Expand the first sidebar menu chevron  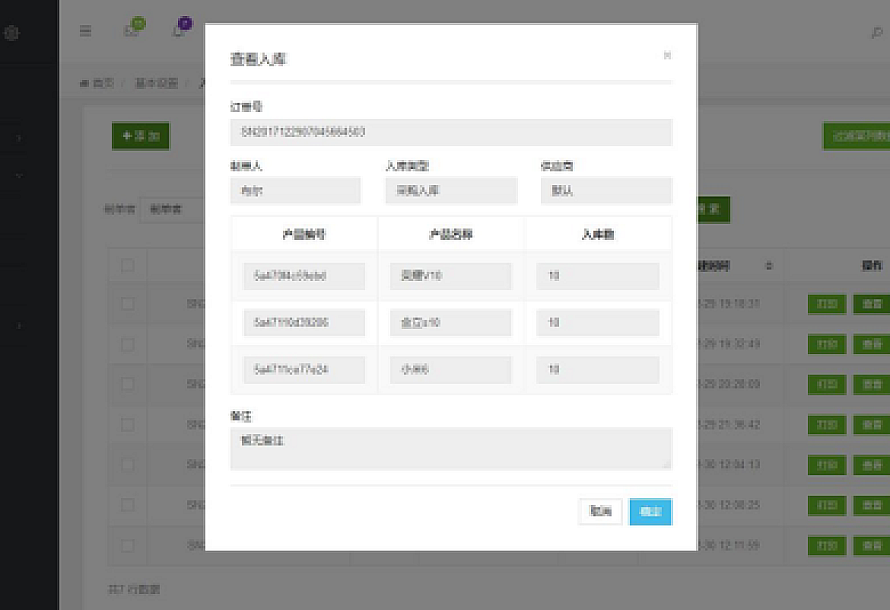(18, 138)
